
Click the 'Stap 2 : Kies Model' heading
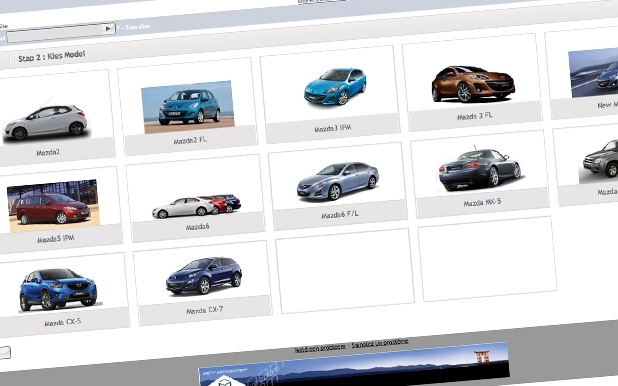pos(52,56)
